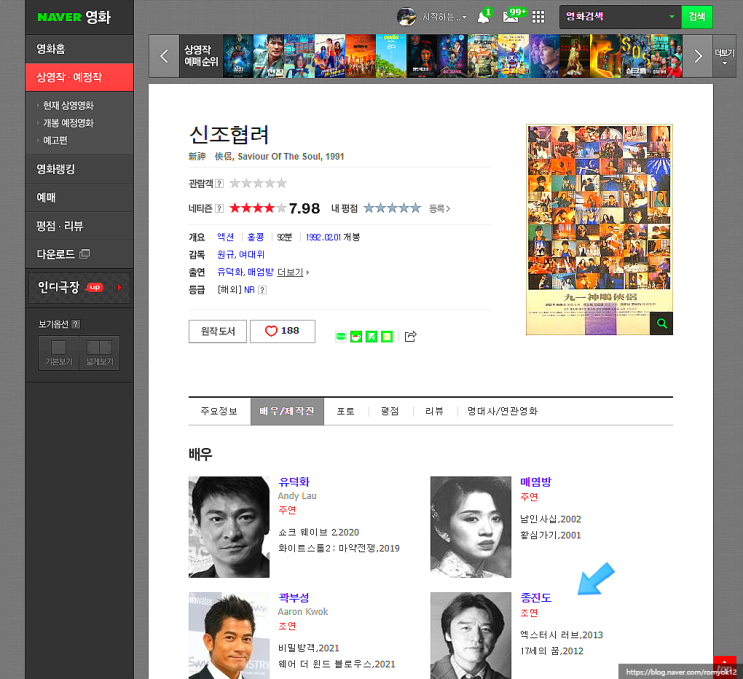Click the share export icon
Viewport: 743px width, 679px height.
click(x=410, y=336)
